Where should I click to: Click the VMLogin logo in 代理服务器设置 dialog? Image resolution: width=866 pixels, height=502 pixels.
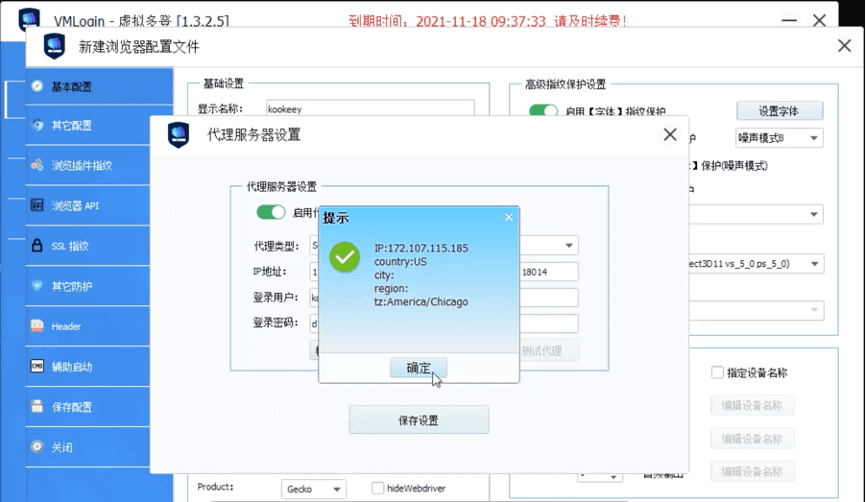178,135
